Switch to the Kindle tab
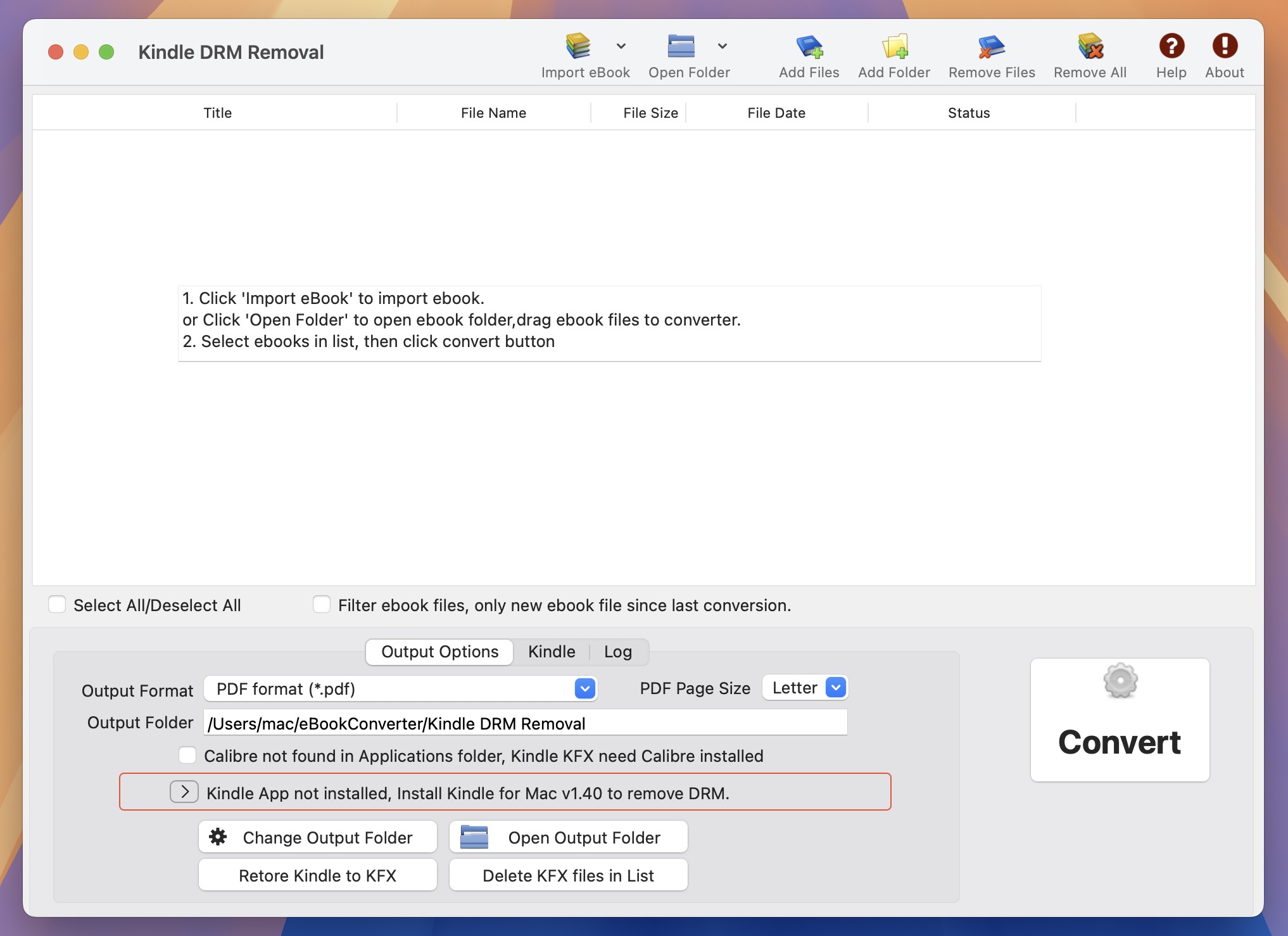The height and width of the screenshot is (936, 1288). 550,652
